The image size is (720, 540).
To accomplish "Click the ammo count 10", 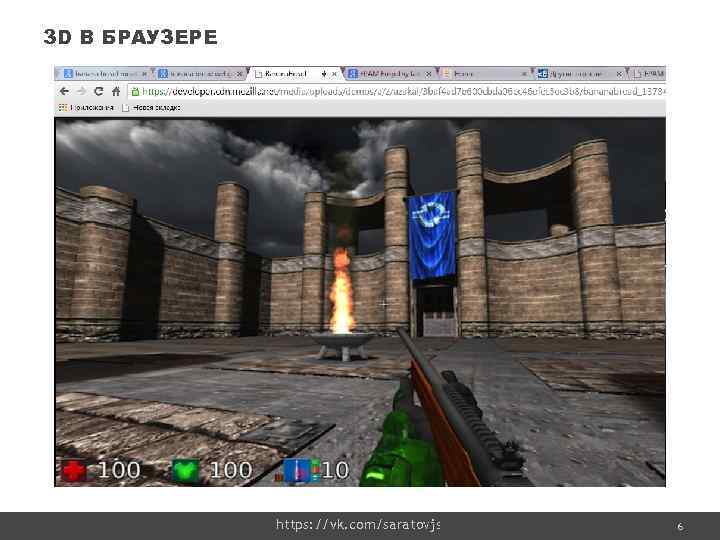I will (x=335, y=470).
